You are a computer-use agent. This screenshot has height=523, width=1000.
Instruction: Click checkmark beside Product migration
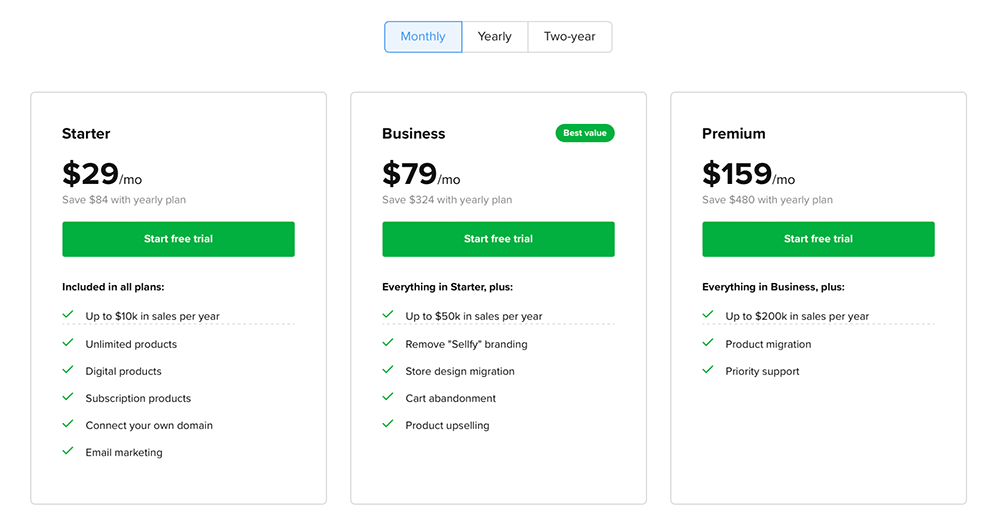(x=708, y=343)
